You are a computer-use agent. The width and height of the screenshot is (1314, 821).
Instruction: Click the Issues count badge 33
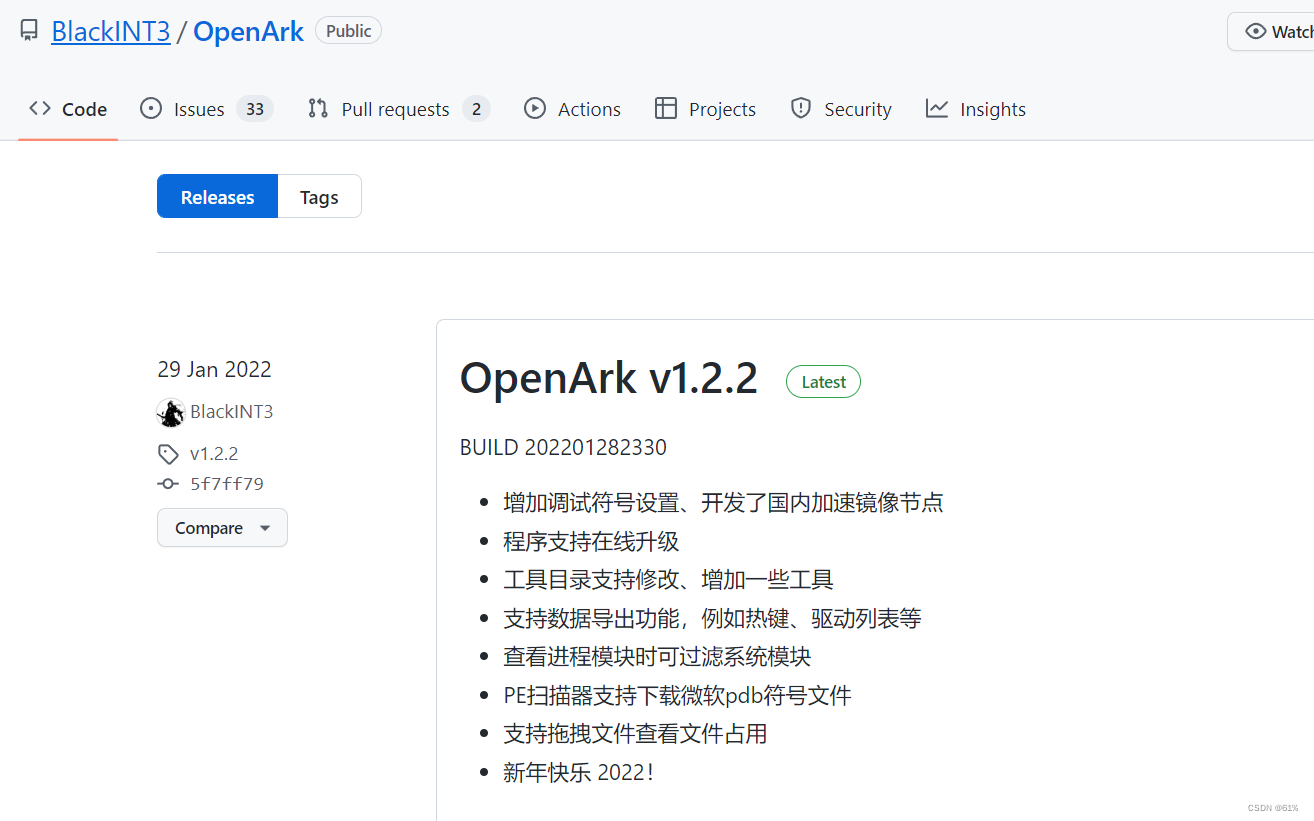[x=255, y=109]
